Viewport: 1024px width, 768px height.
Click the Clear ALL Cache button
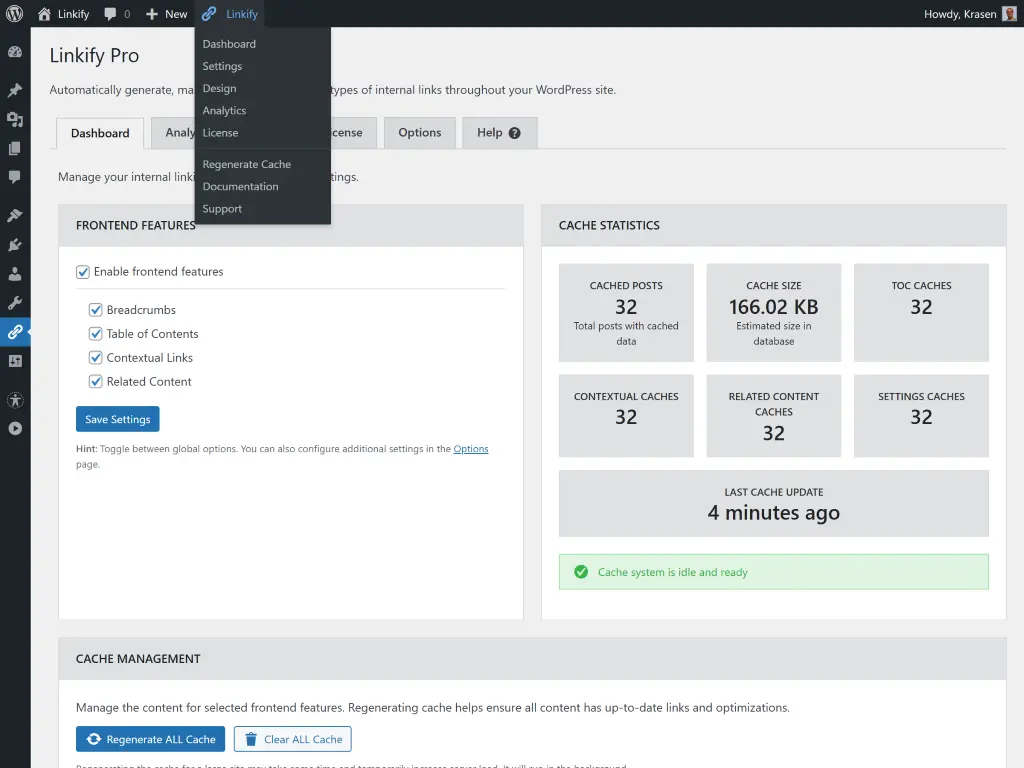tap(292, 739)
